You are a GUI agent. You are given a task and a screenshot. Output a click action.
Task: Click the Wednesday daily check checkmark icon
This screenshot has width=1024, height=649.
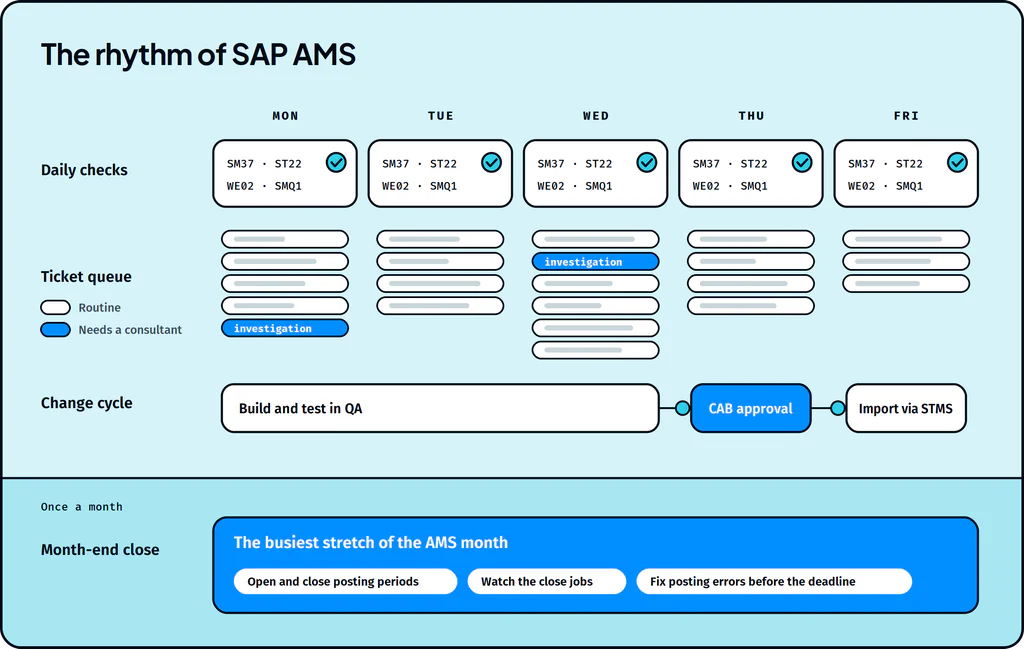[647, 162]
